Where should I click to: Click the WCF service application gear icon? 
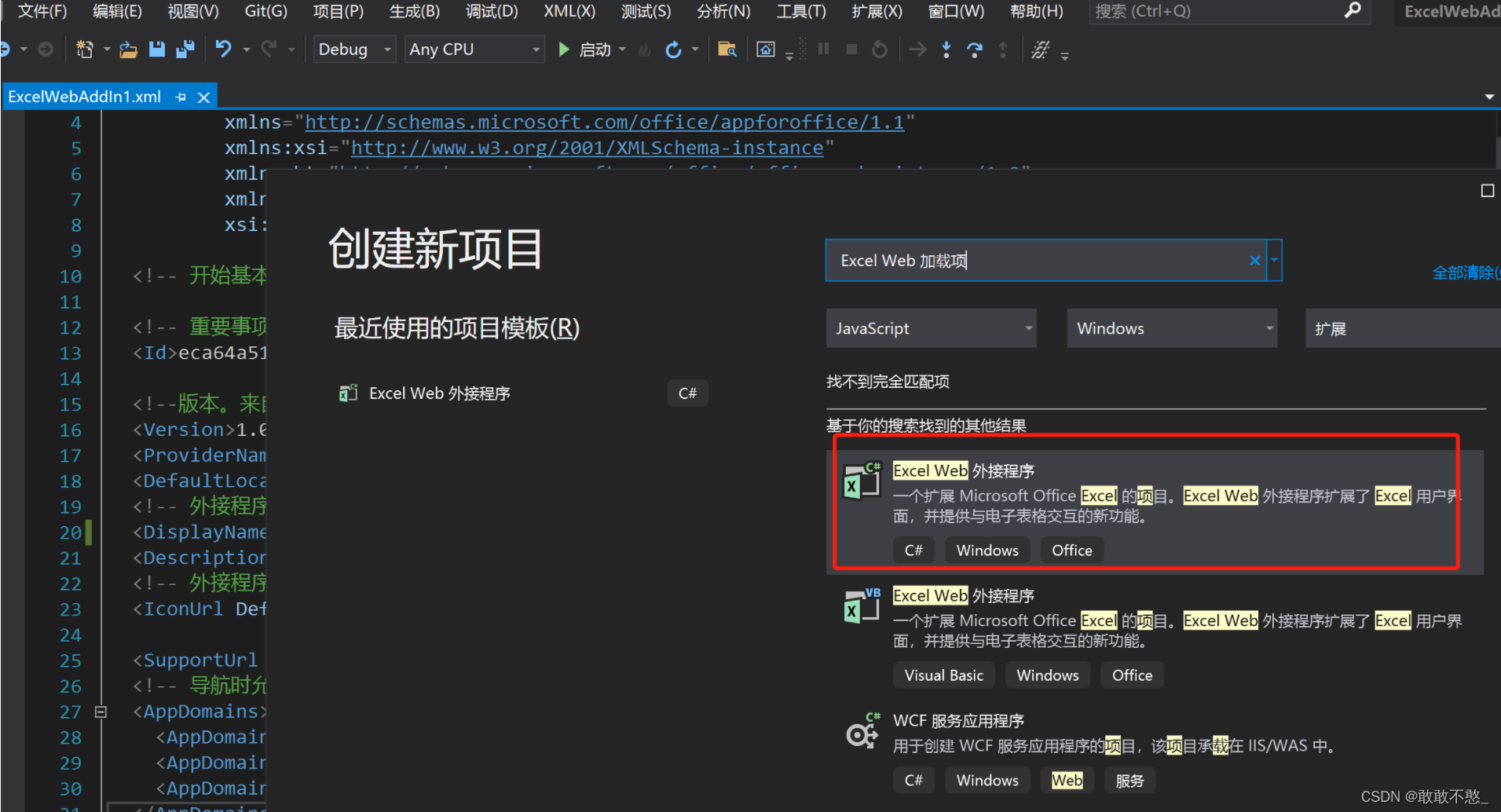[862, 731]
